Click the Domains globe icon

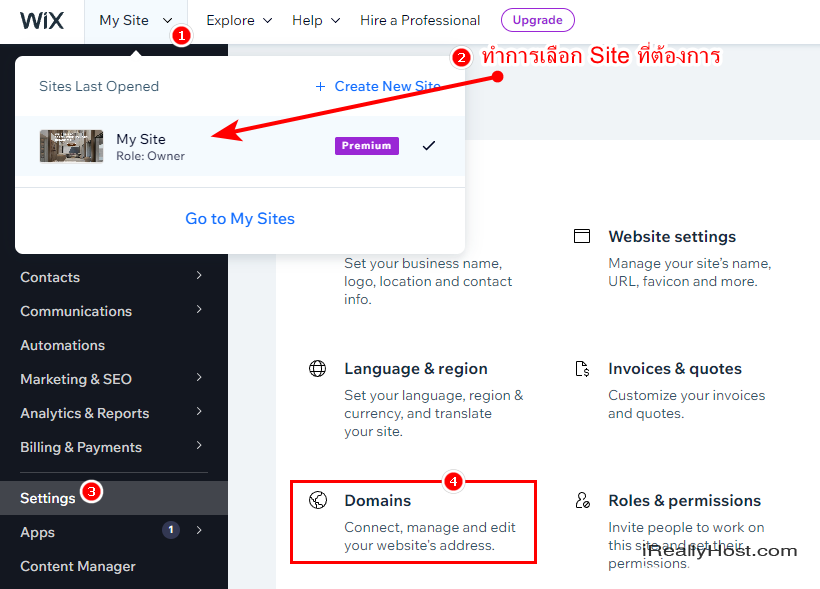pos(318,500)
